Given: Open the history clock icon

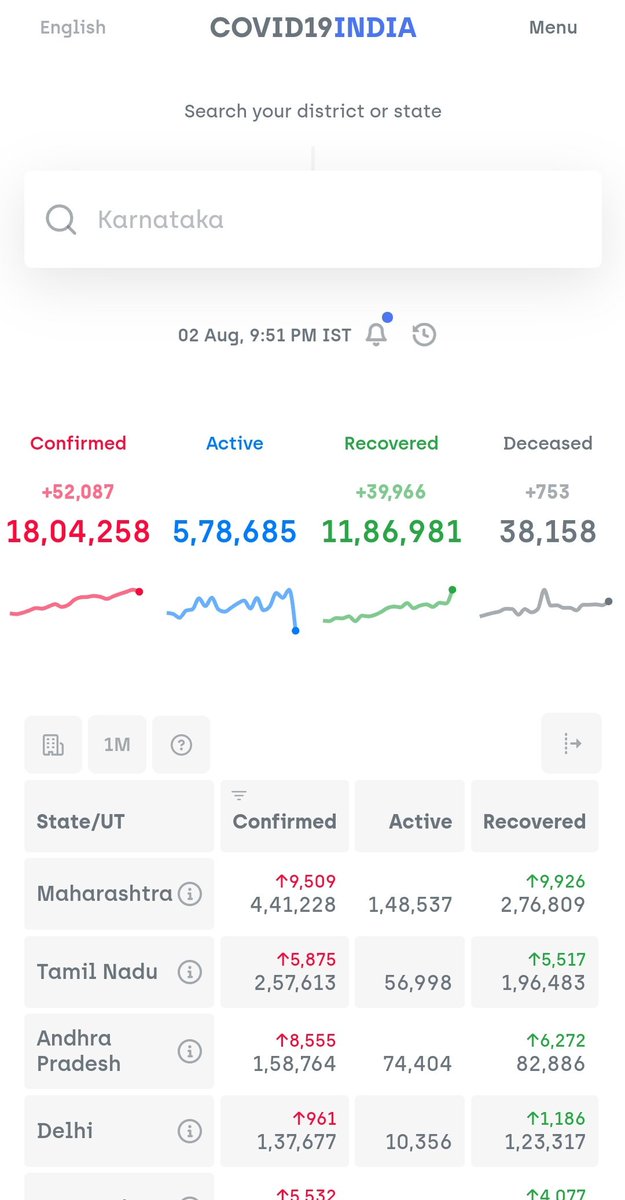Looking at the screenshot, I should coord(424,335).
